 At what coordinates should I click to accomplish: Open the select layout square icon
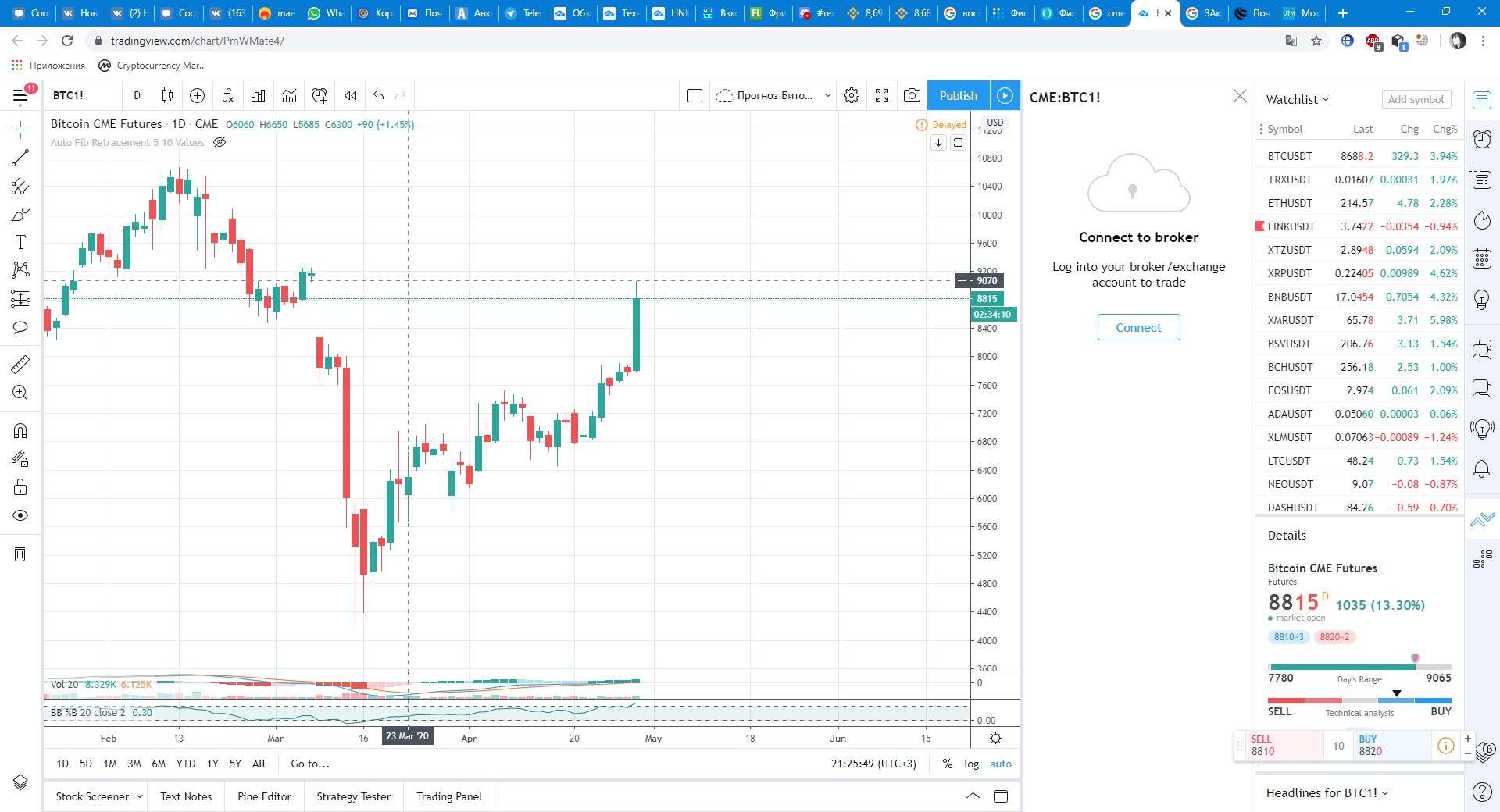tap(695, 95)
